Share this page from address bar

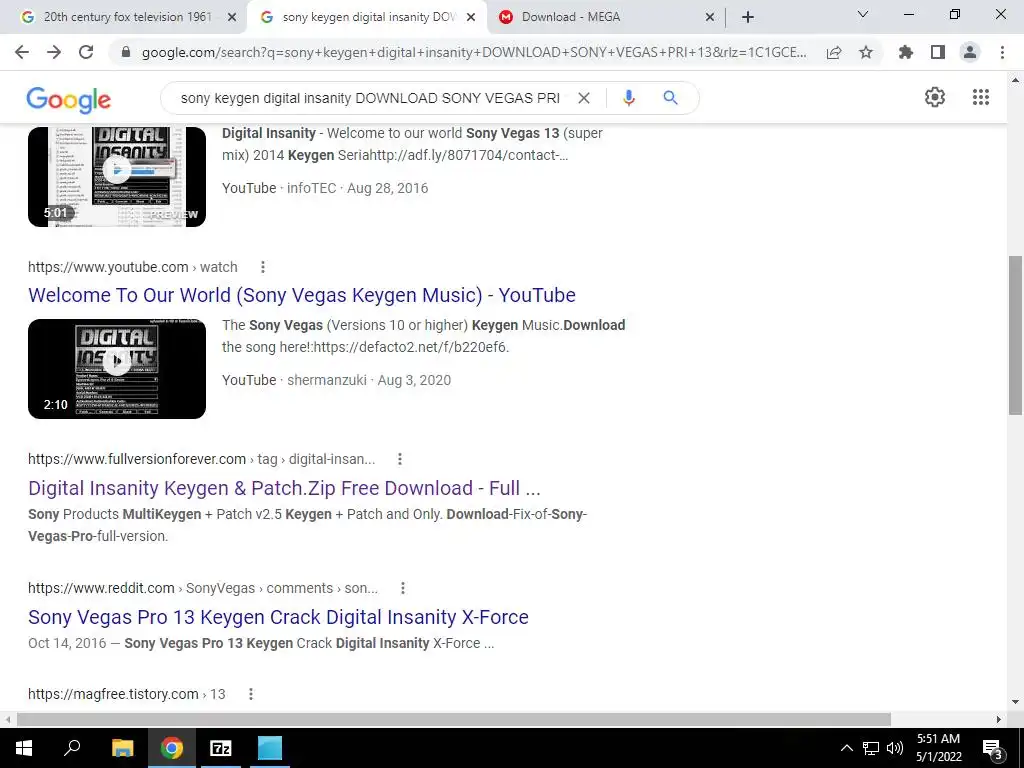(834, 52)
